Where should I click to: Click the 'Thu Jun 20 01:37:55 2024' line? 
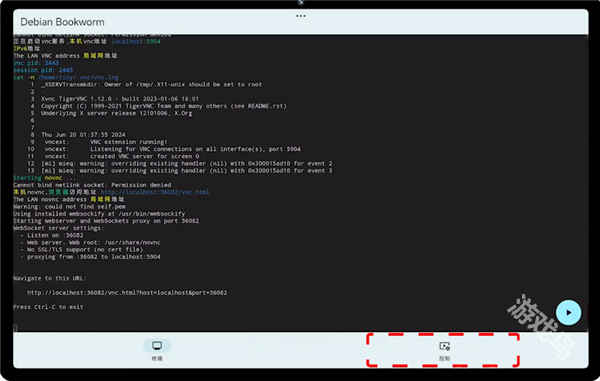pos(83,135)
